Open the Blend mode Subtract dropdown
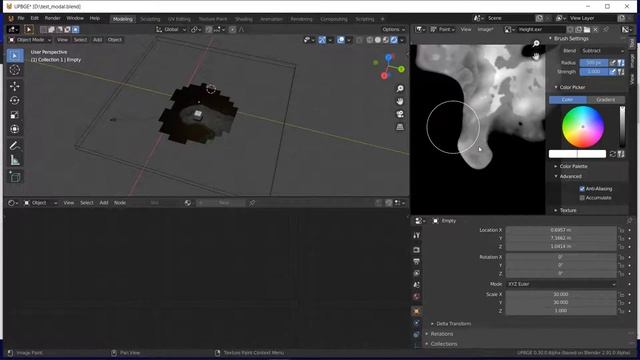This screenshot has height=360, width=640. click(x=602, y=51)
